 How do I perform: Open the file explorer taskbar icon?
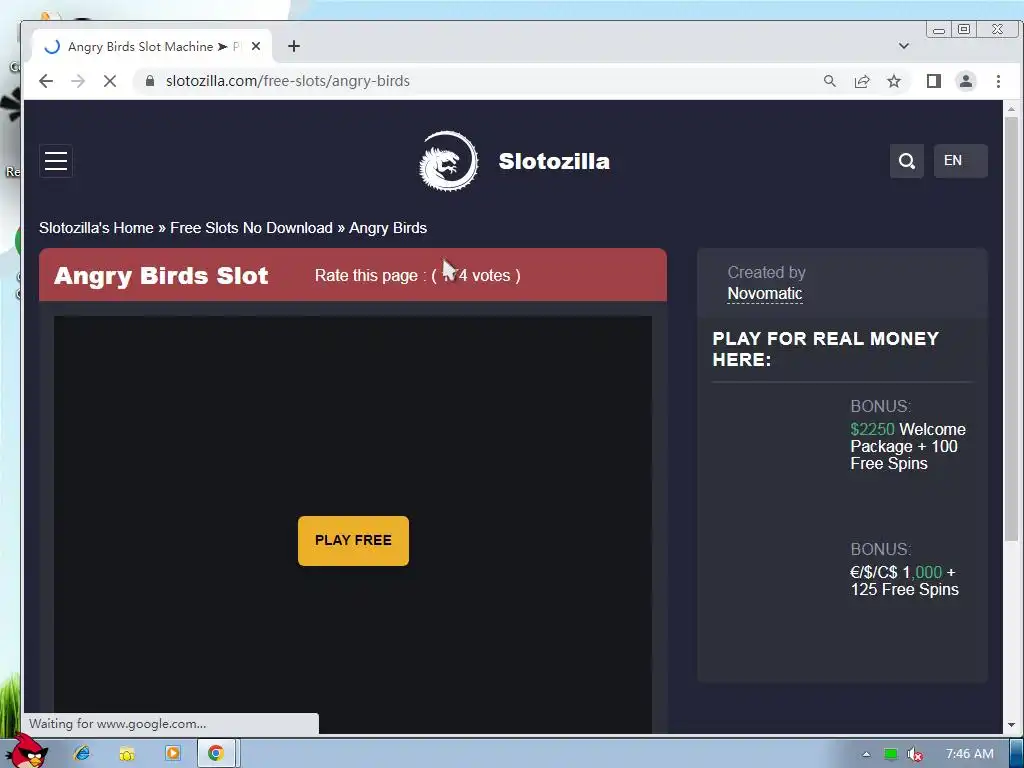point(127,754)
